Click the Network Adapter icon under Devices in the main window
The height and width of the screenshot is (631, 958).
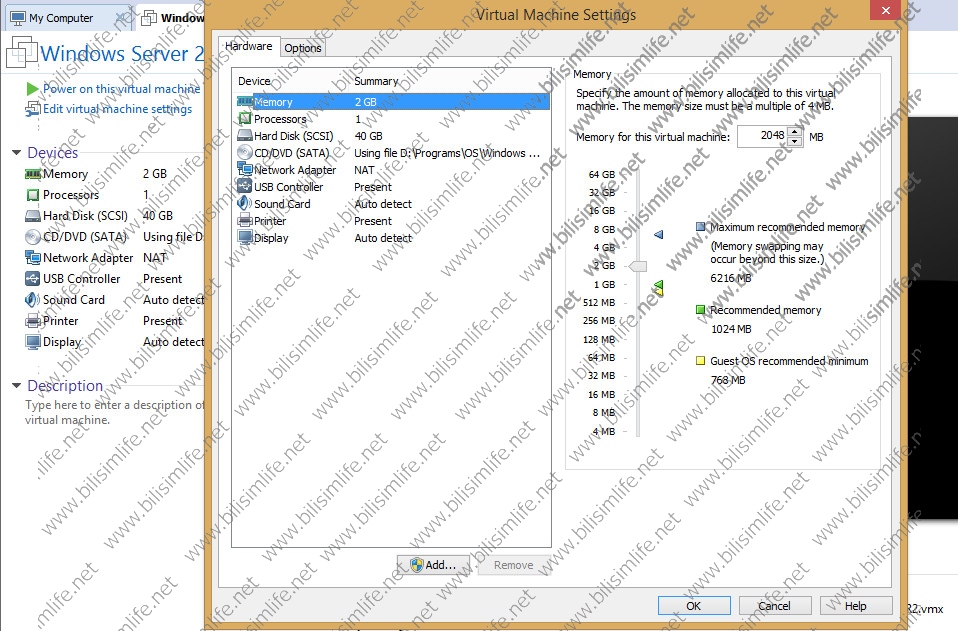(33, 258)
